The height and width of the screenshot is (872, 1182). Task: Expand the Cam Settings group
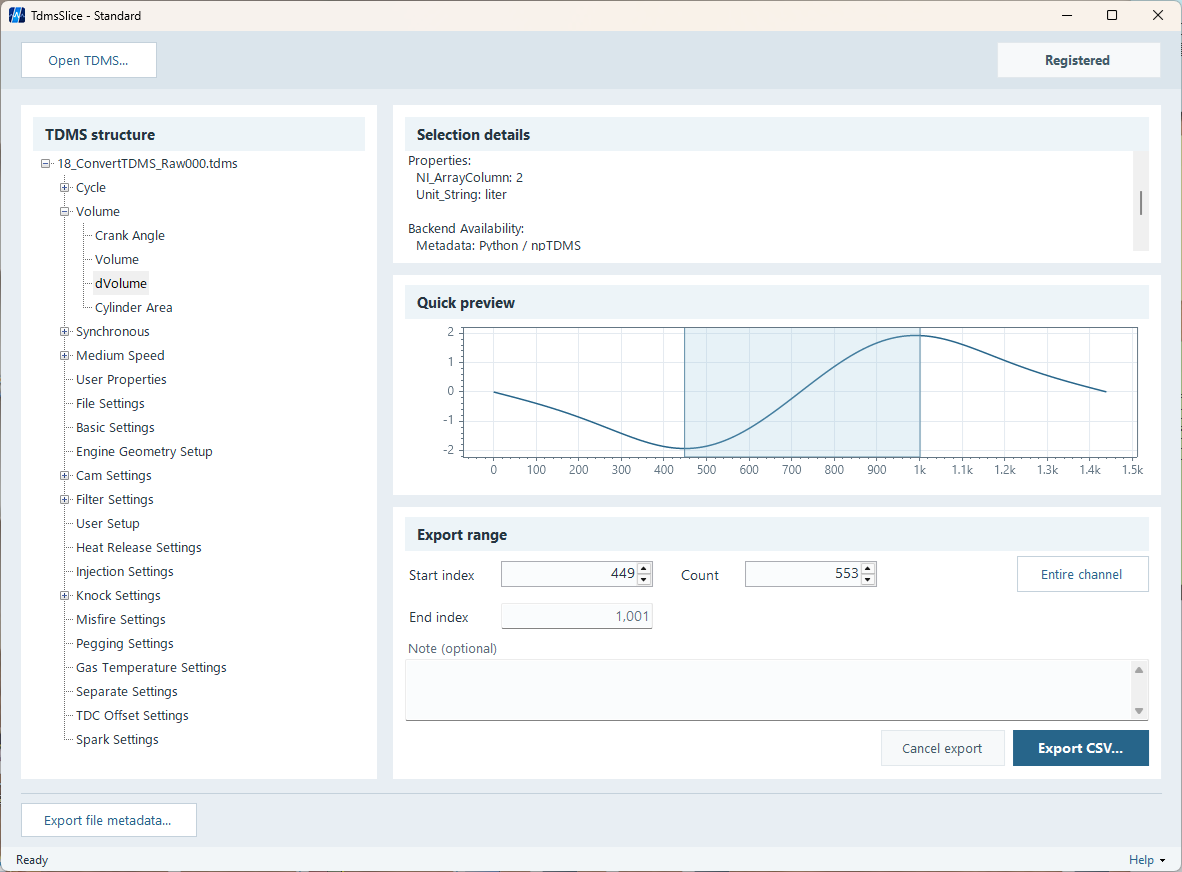(x=65, y=476)
